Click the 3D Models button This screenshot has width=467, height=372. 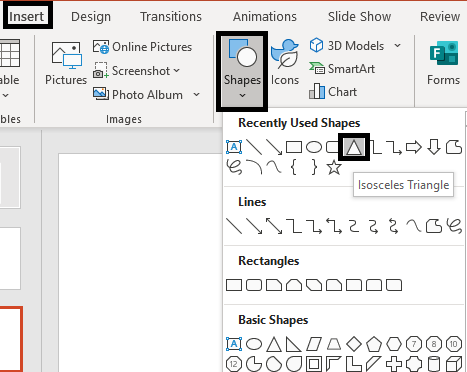pos(347,45)
